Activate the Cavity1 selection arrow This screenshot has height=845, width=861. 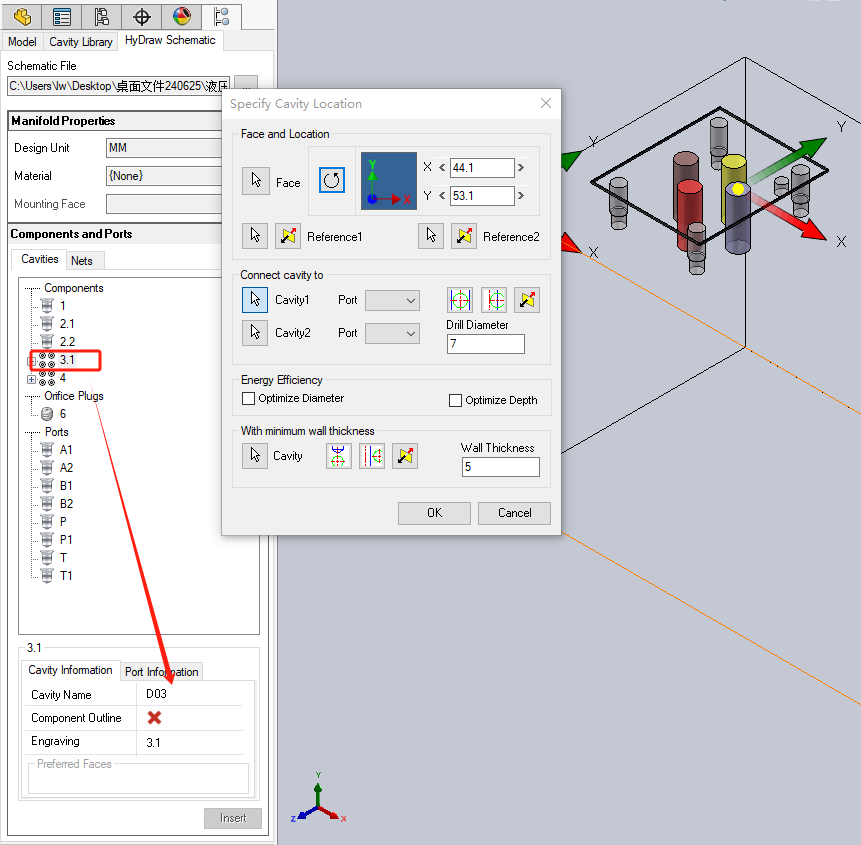pyautogui.click(x=255, y=300)
